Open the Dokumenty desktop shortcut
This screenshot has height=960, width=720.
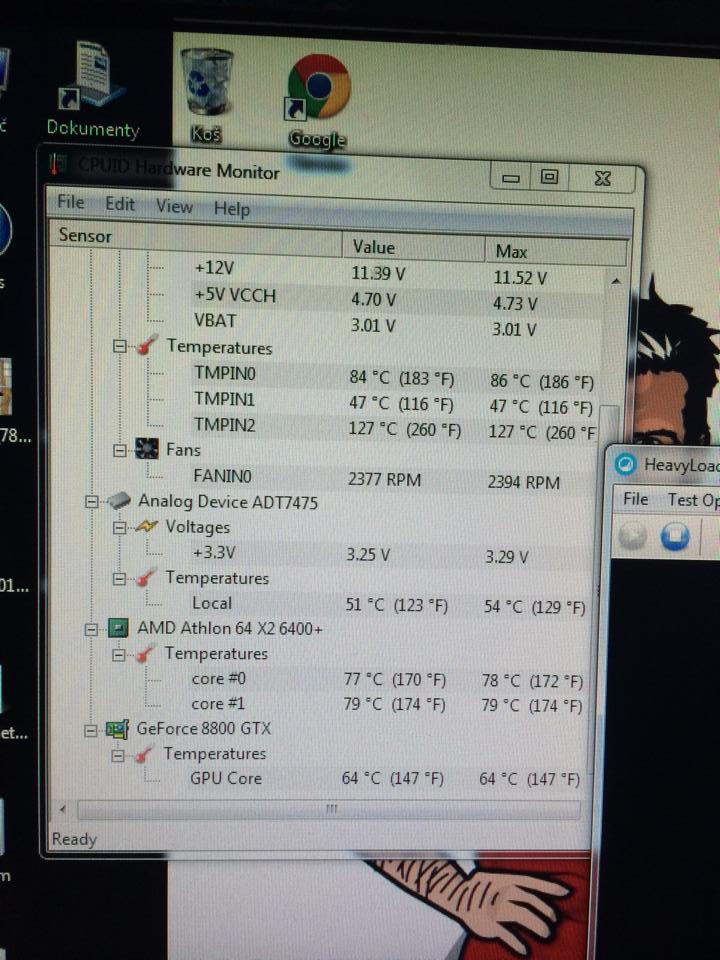93,89
